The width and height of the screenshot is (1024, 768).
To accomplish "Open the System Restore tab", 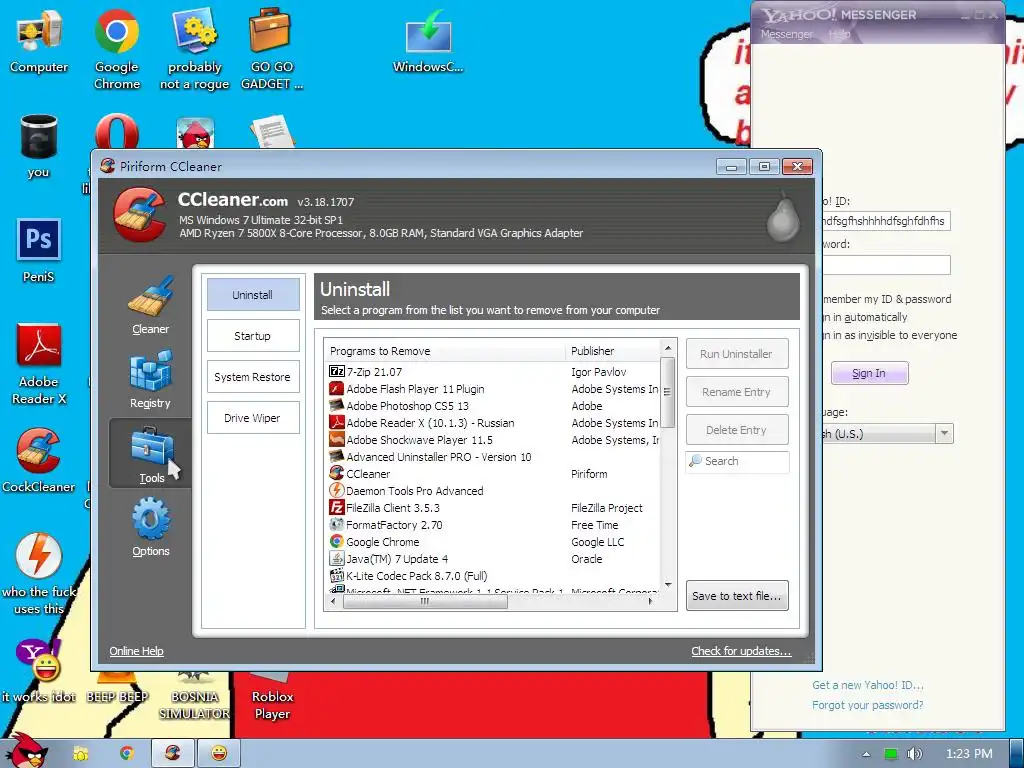I will coord(253,377).
